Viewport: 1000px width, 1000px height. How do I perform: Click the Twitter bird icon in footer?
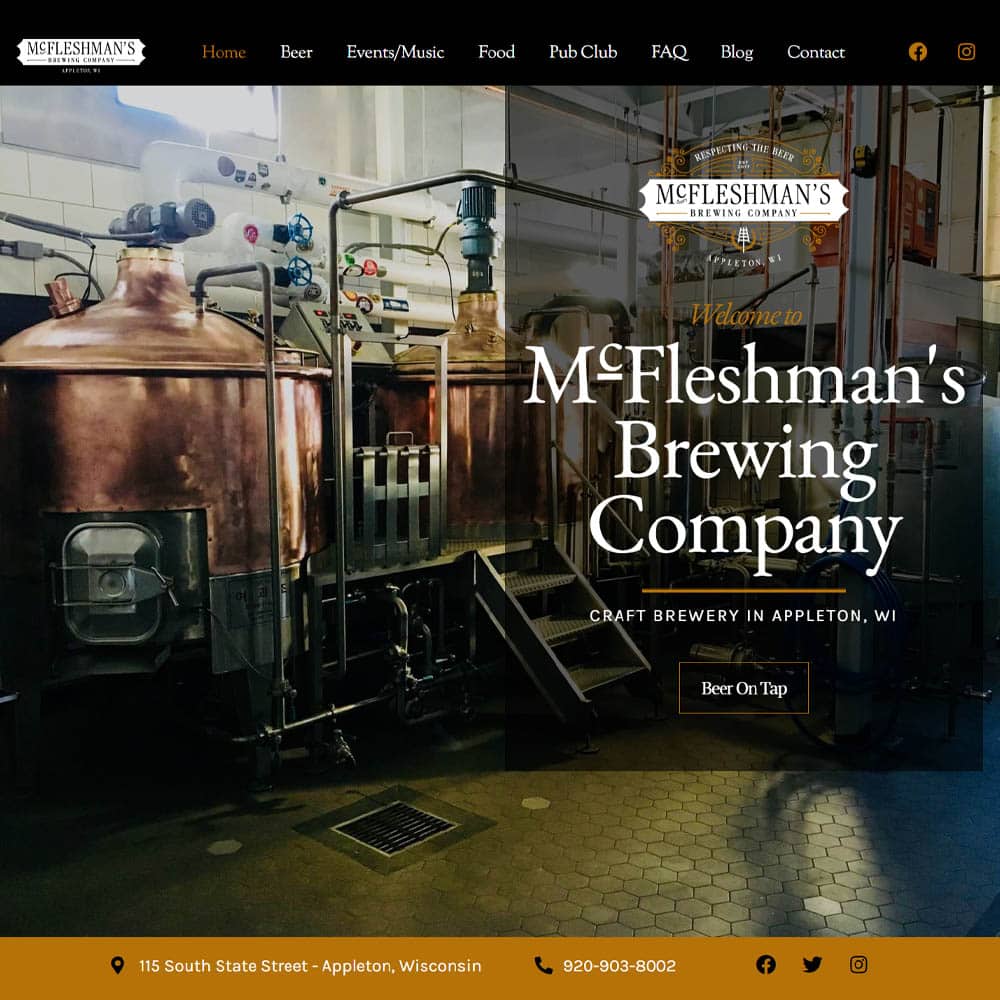(812, 964)
